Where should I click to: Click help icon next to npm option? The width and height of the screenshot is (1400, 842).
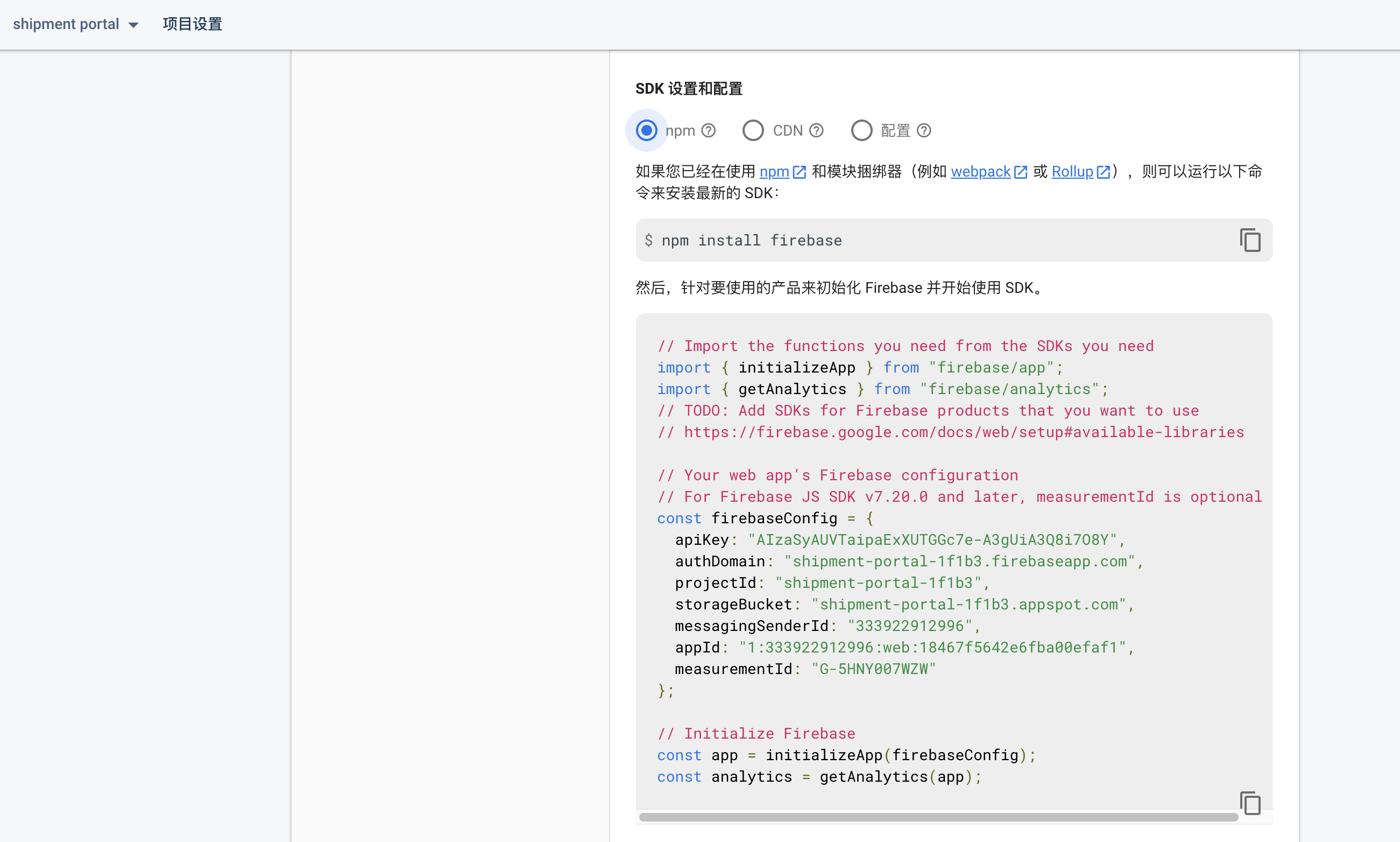[x=708, y=130]
